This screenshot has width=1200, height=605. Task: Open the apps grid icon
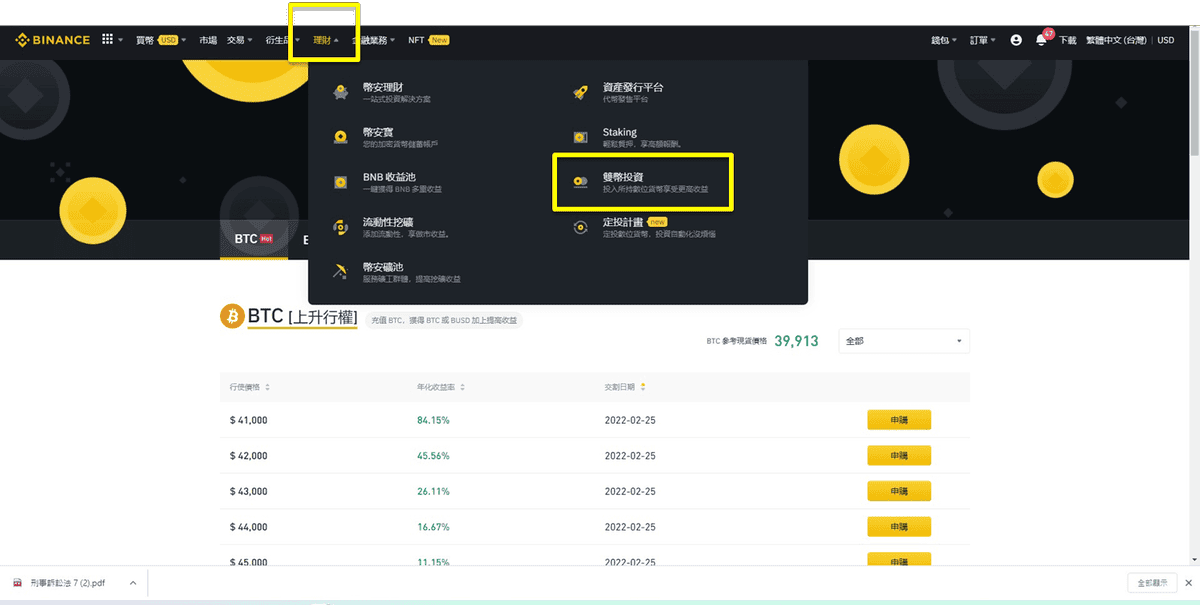pos(108,40)
